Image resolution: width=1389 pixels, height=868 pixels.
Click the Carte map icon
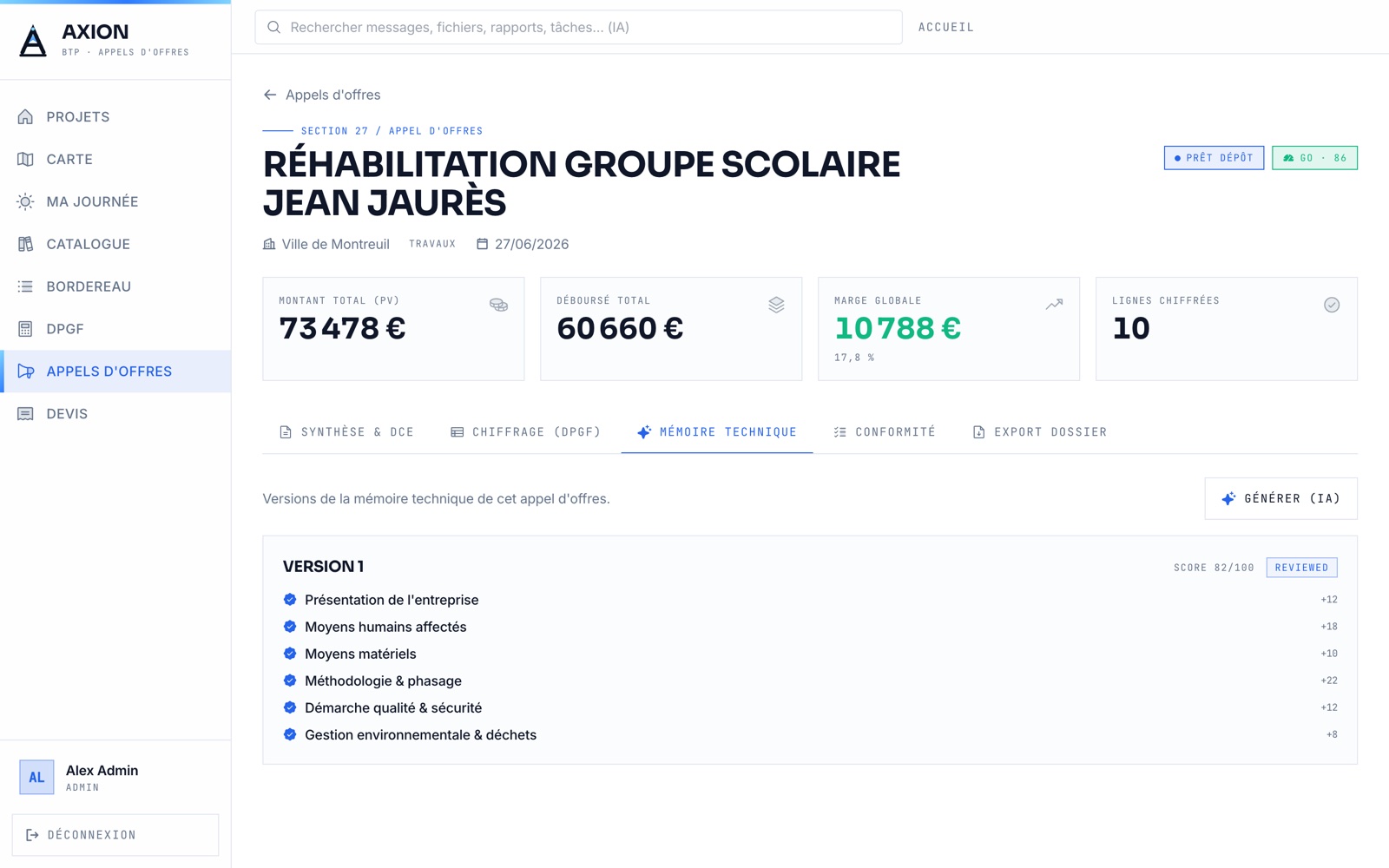[x=26, y=159]
